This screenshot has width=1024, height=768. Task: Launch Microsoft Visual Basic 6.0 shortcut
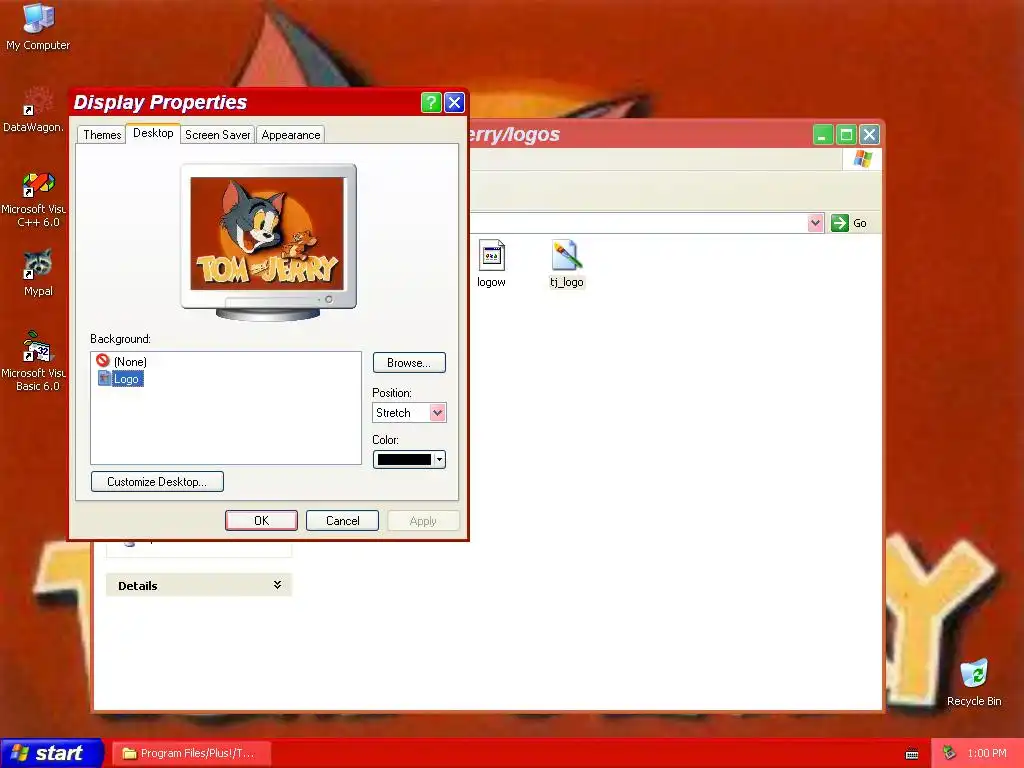pyautogui.click(x=35, y=361)
